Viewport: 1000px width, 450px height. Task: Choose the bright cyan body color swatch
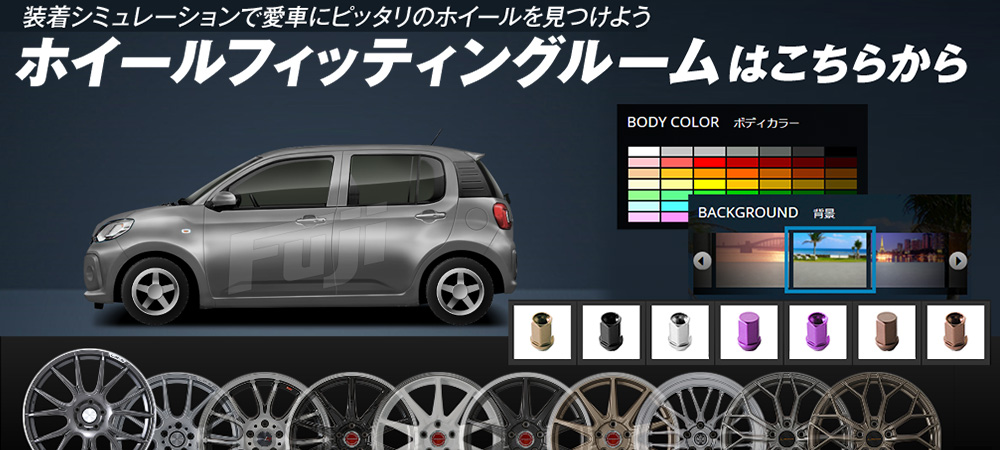pos(675,206)
